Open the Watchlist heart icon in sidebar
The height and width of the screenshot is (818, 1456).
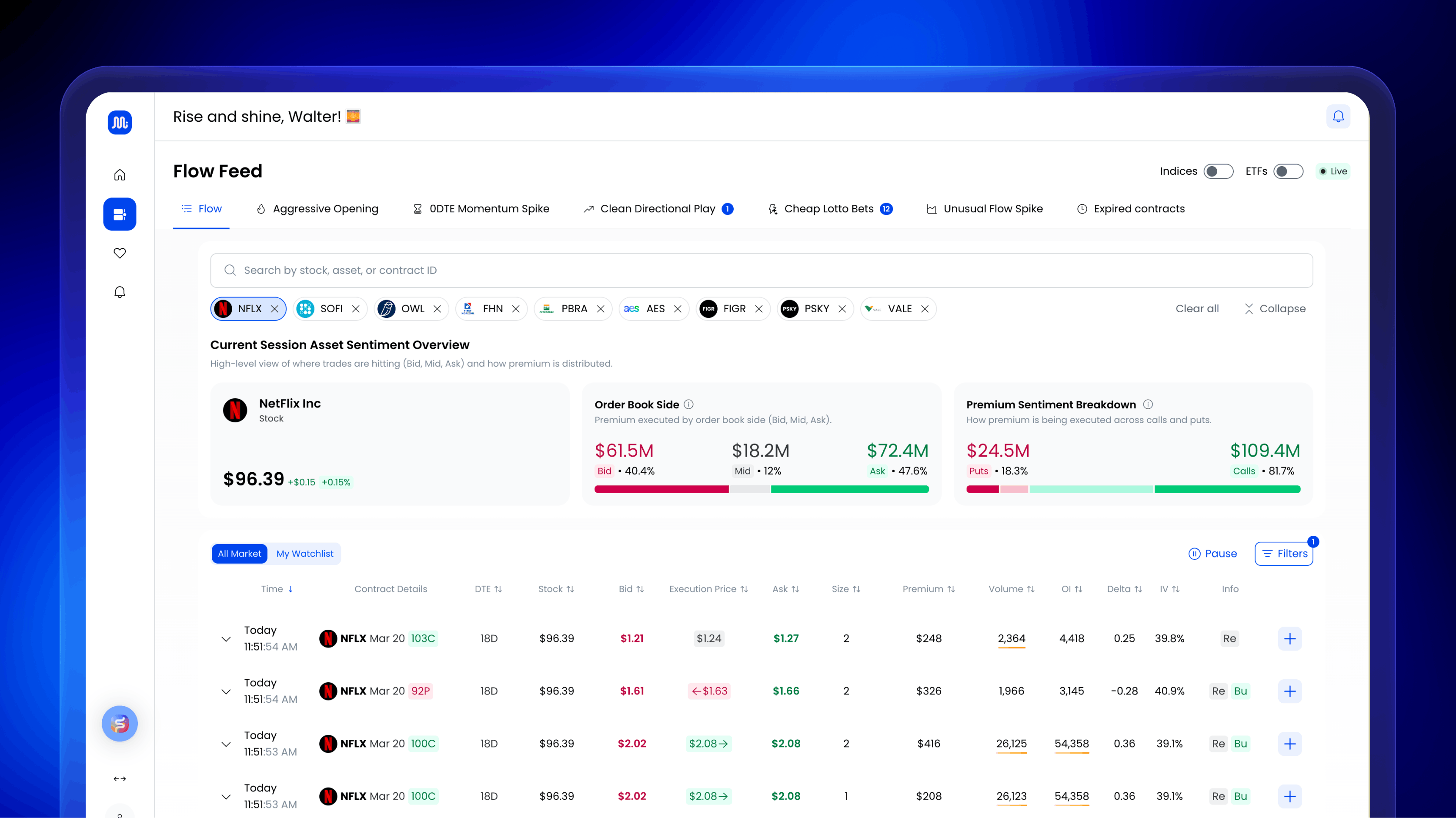coord(119,253)
